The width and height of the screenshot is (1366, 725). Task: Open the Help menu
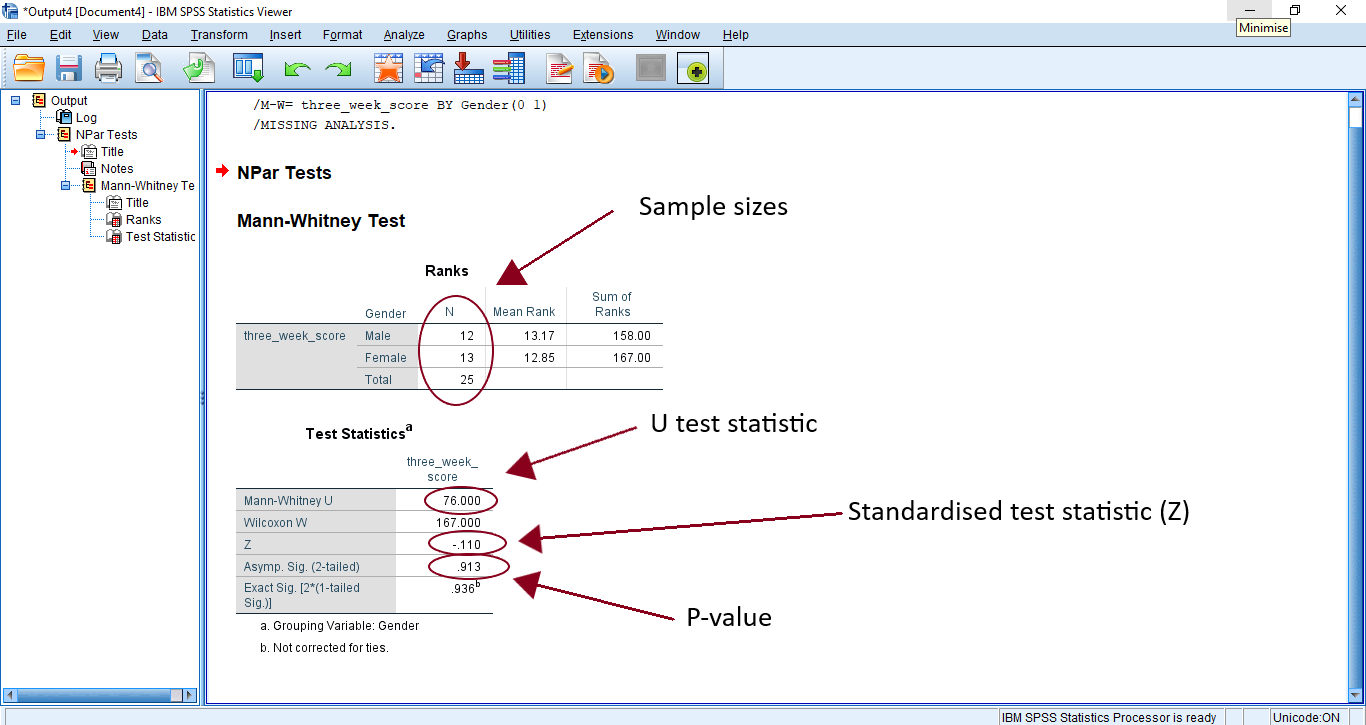click(735, 35)
